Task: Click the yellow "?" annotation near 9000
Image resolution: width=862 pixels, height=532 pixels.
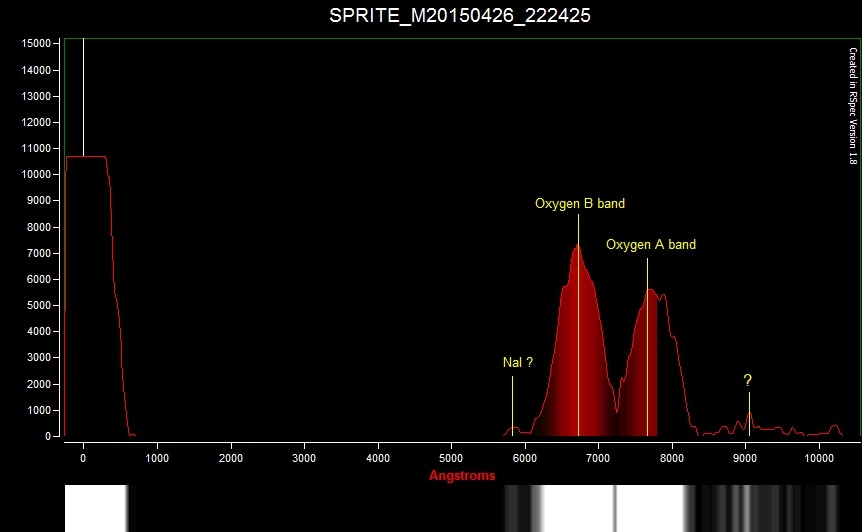Action: click(x=747, y=380)
